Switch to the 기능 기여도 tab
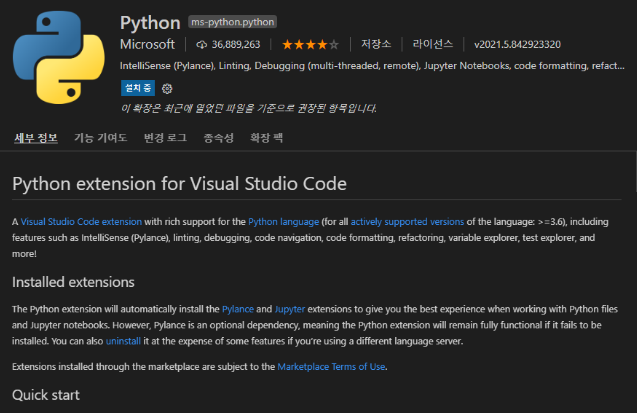 coord(100,138)
